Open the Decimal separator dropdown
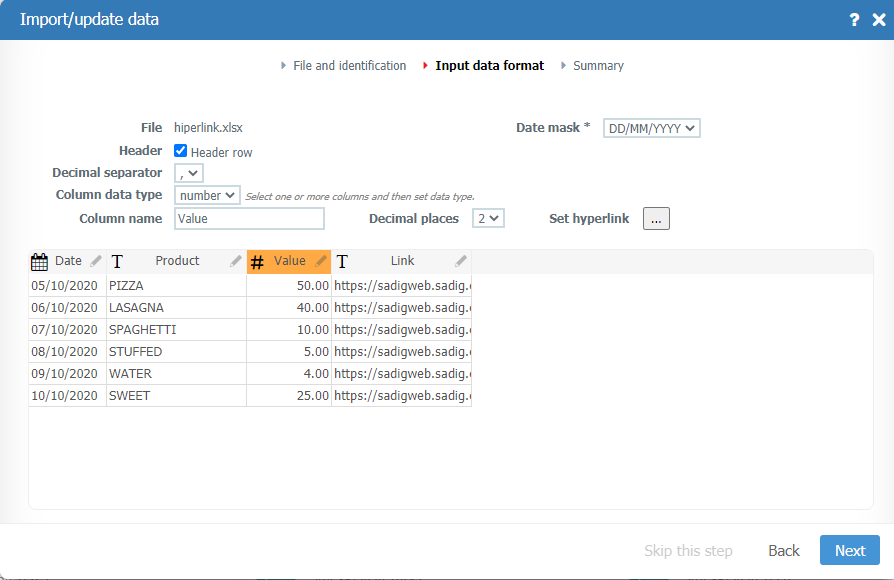Screen dimensions: 894x580 pos(188,173)
